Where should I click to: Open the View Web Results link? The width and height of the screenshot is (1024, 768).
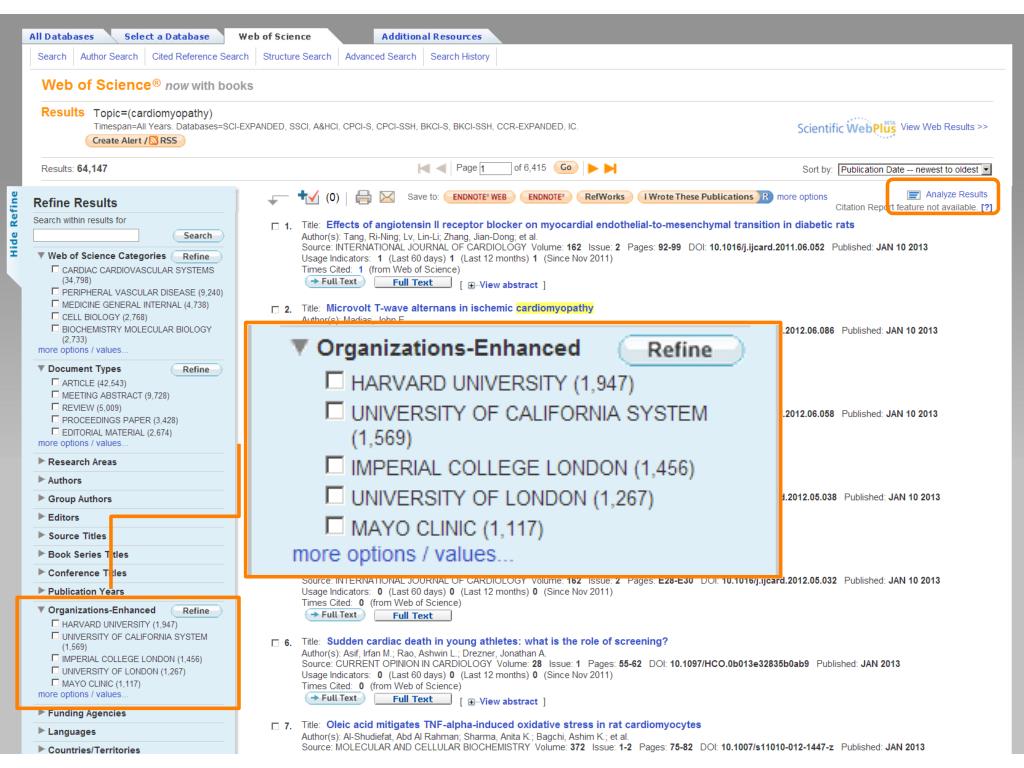pyautogui.click(x=944, y=127)
